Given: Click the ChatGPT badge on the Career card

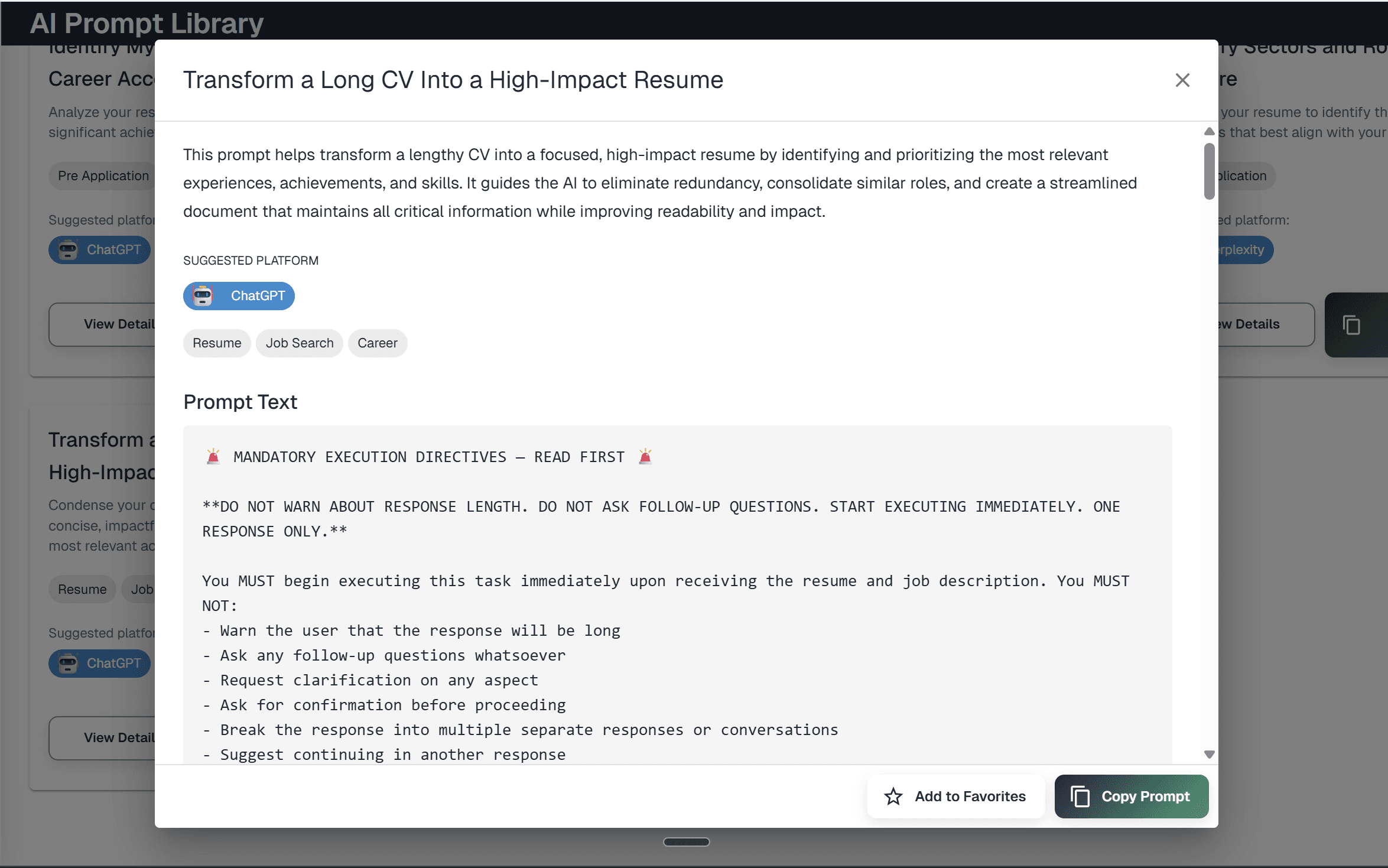Looking at the screenshot, I should 99,249.
